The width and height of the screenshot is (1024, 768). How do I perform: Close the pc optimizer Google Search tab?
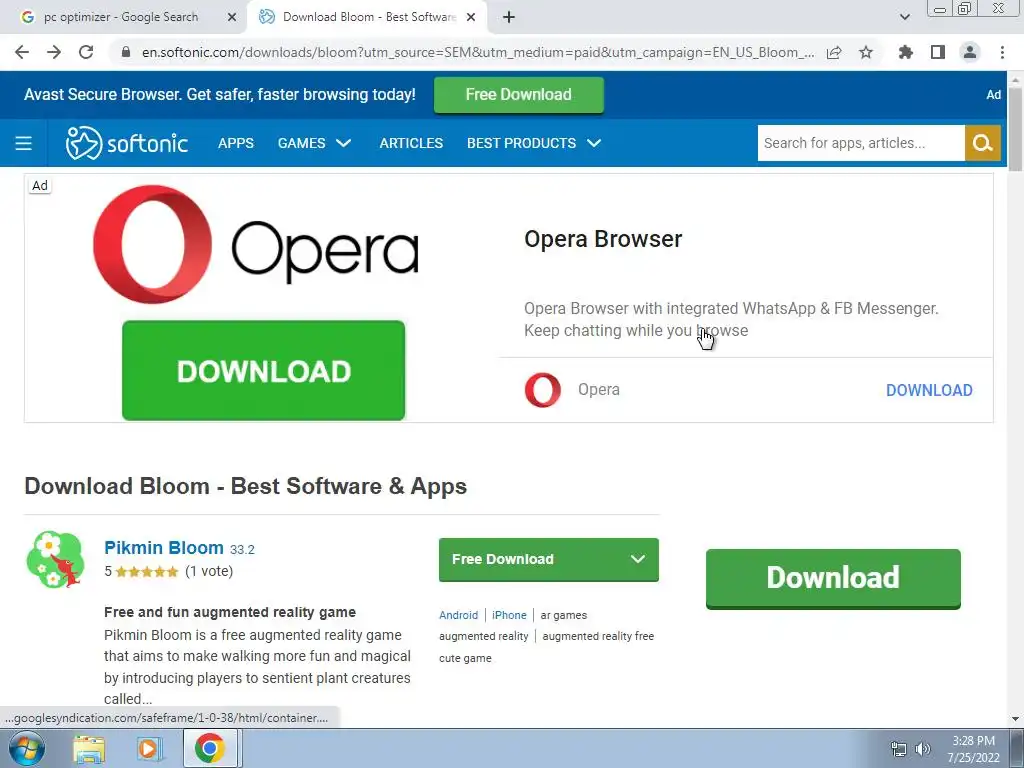coord(232,18)
